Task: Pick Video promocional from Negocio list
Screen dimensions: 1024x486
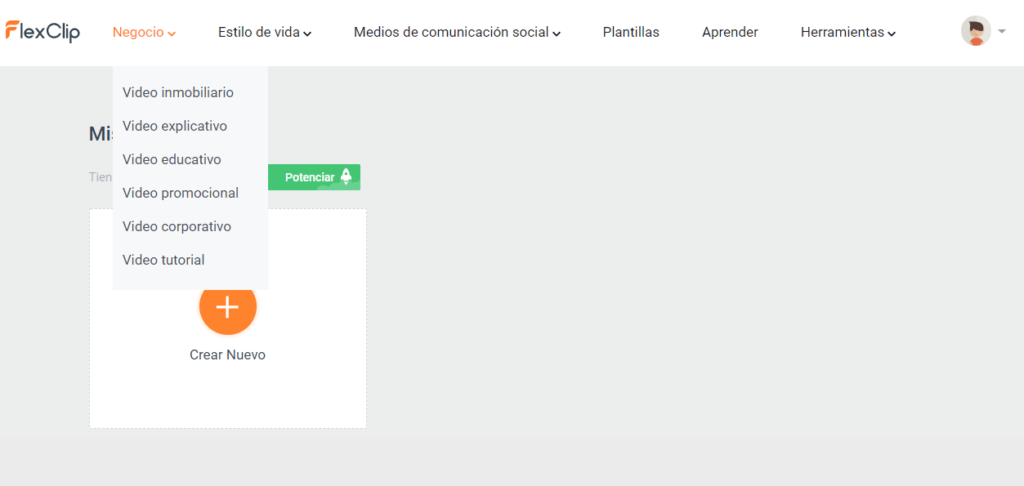Action: pos(180,193)
